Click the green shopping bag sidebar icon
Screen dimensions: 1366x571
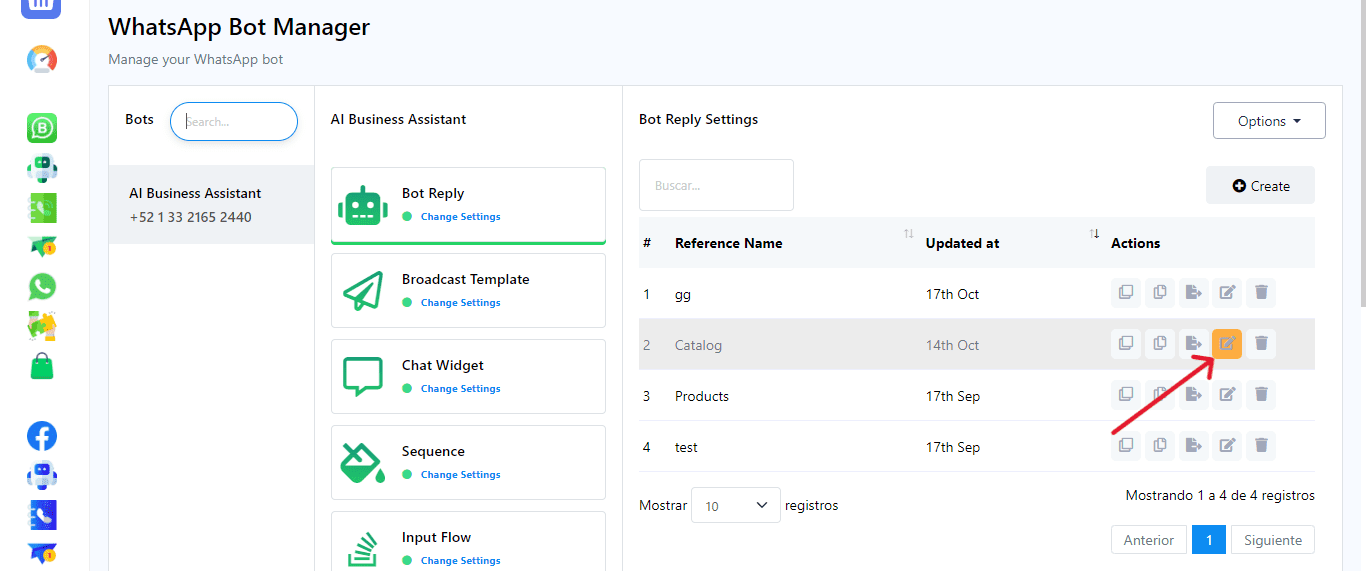[42, 366]
